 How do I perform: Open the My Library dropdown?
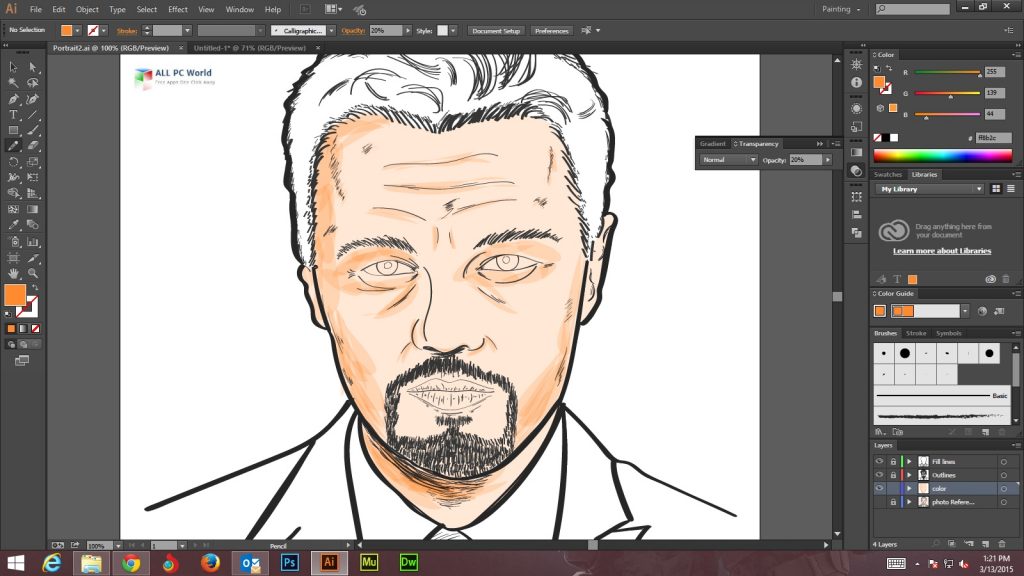(x=930, y=189)
